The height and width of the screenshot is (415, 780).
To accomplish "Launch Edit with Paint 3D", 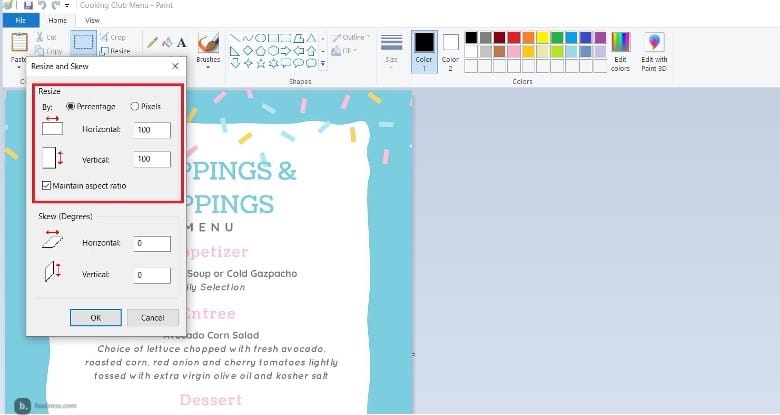I will [655, 47].
